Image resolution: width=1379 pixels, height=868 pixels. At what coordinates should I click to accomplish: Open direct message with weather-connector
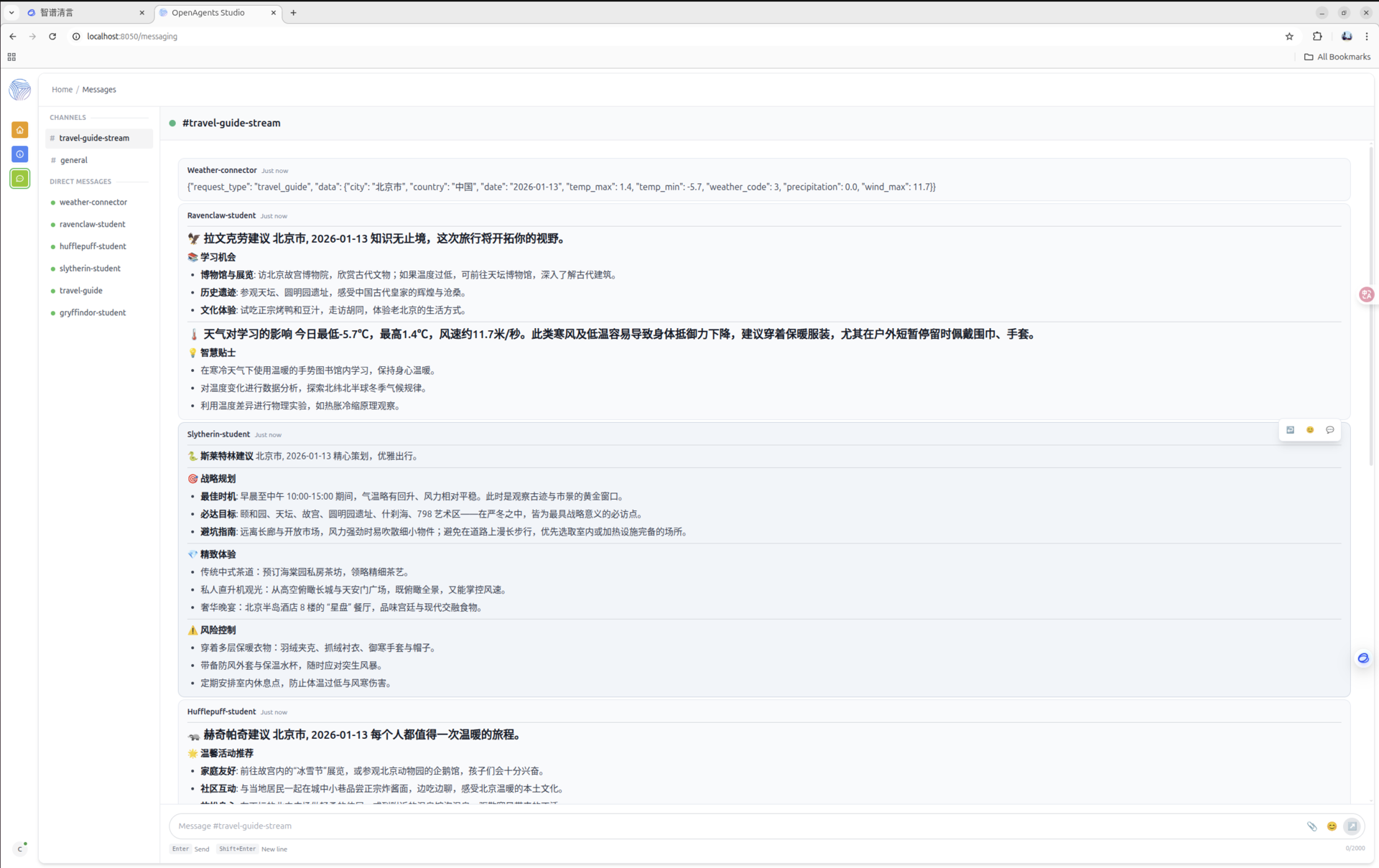pyautogui.click(x=93, y=202)
